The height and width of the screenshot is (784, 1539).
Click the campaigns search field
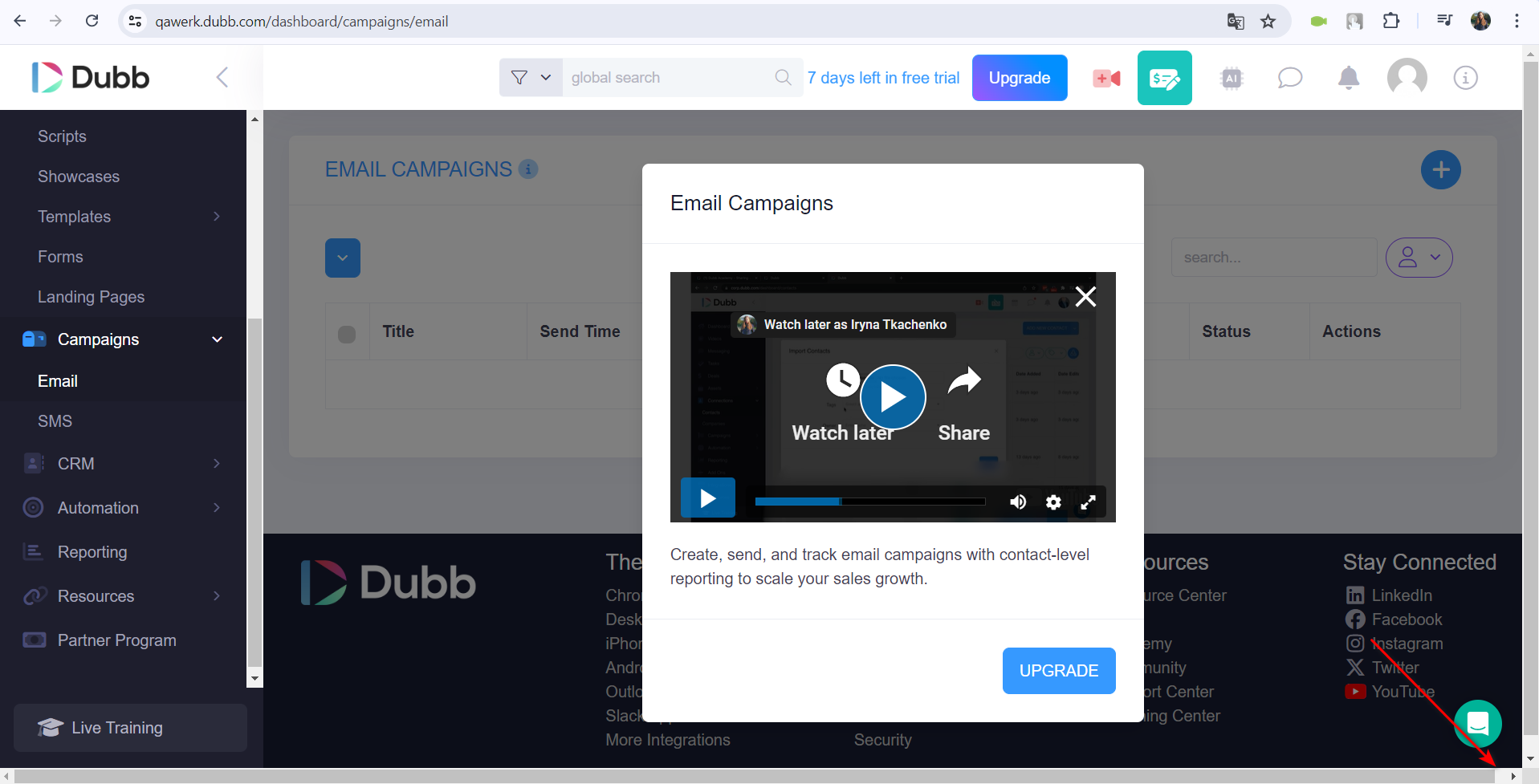pyautogui.click(x=1274, y=258)
